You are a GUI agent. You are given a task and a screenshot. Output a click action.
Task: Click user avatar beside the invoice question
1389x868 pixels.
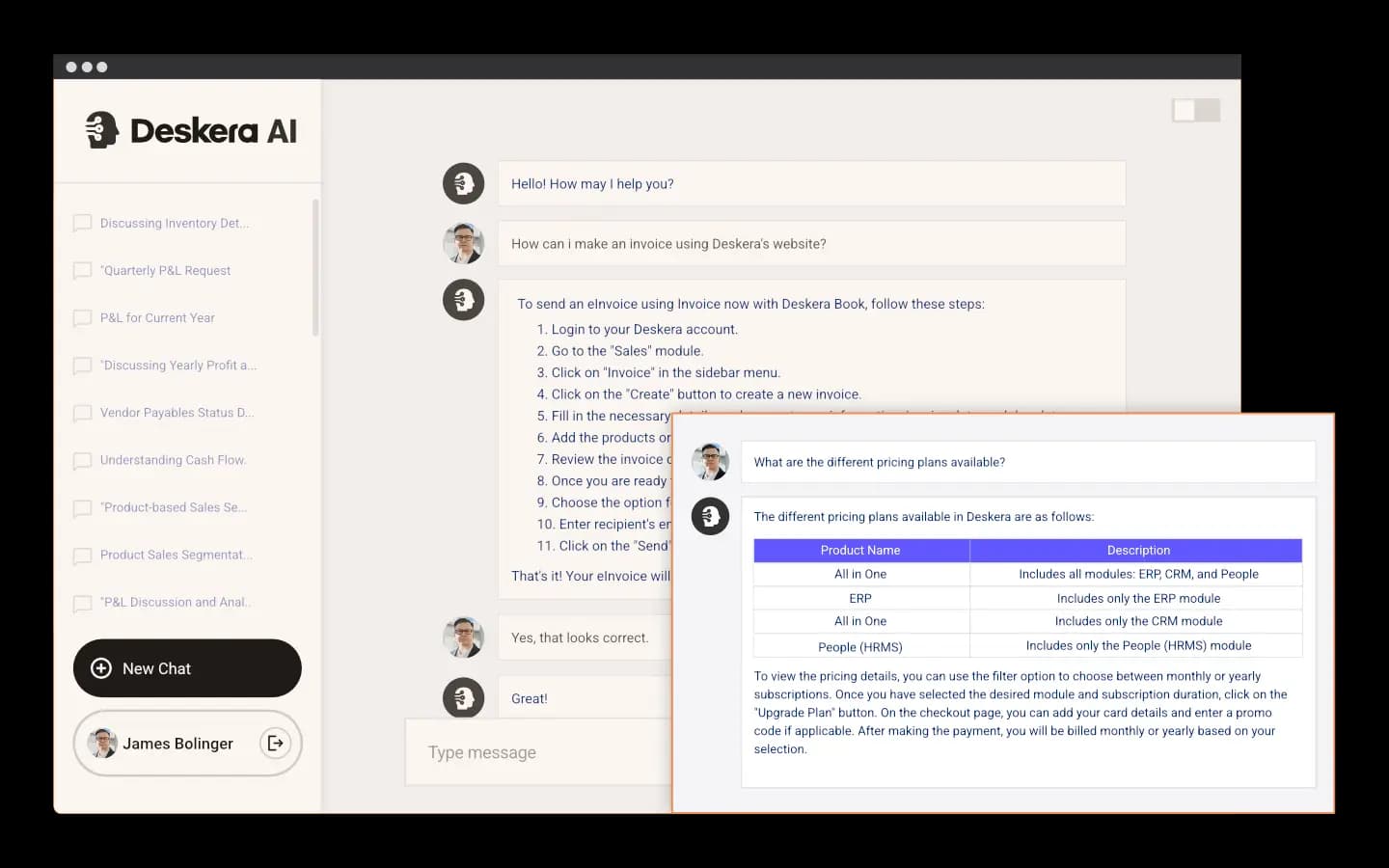pos(463,243)
